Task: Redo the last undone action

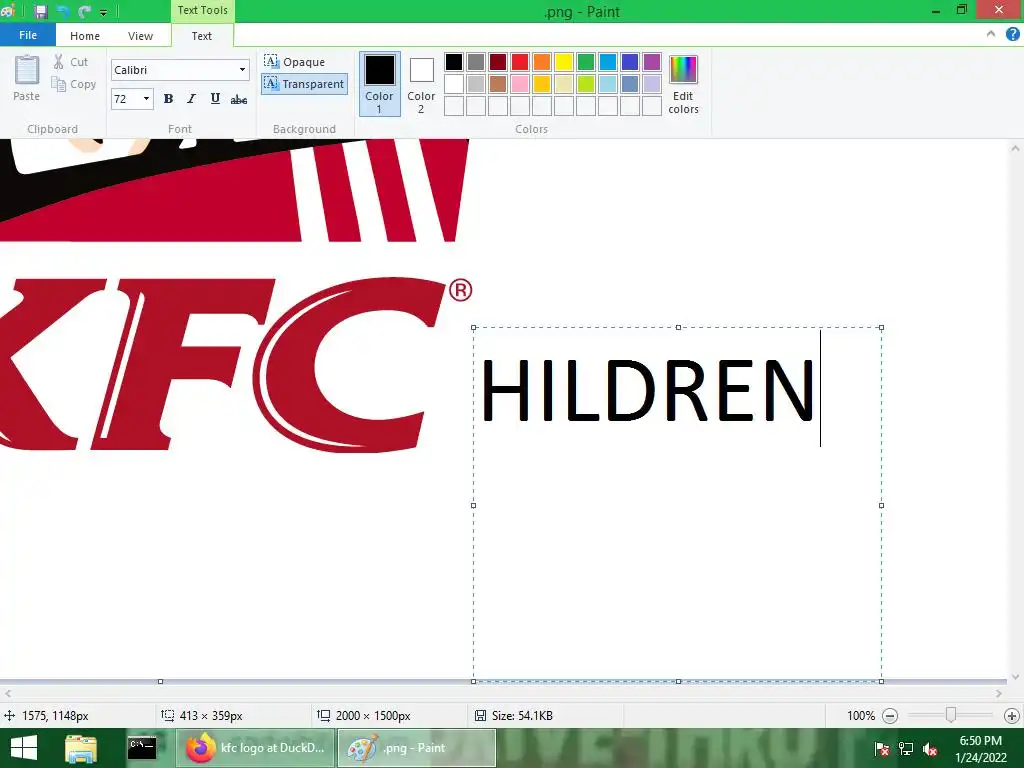Action: 84,11
